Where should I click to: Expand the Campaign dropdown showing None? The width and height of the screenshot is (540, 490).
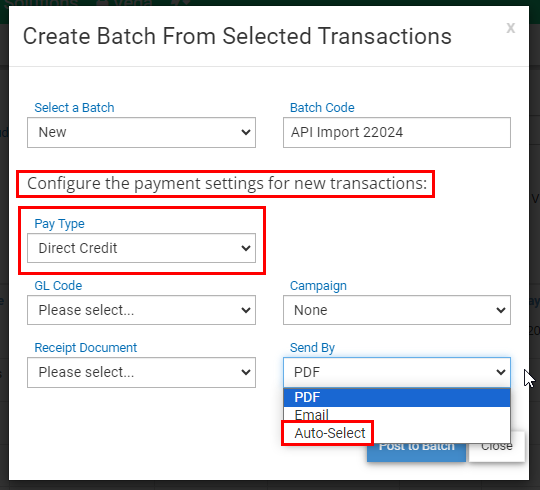point(397,310)
